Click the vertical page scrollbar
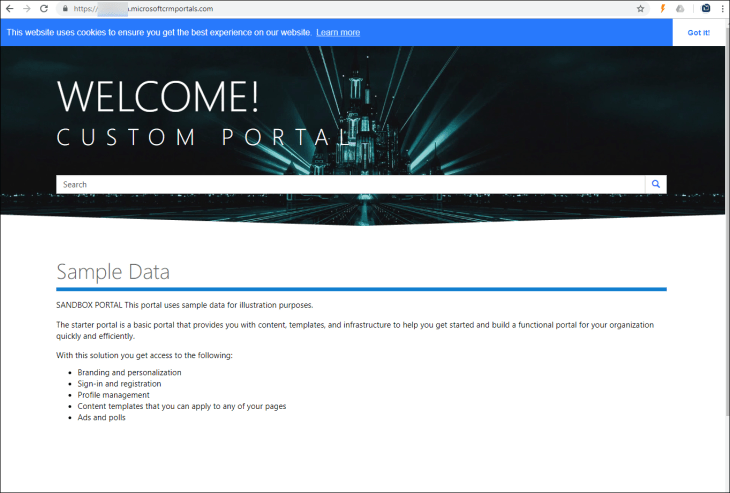The width and height of the screenshot is (730, 493). pyautogui.click(x=725, y=250)
